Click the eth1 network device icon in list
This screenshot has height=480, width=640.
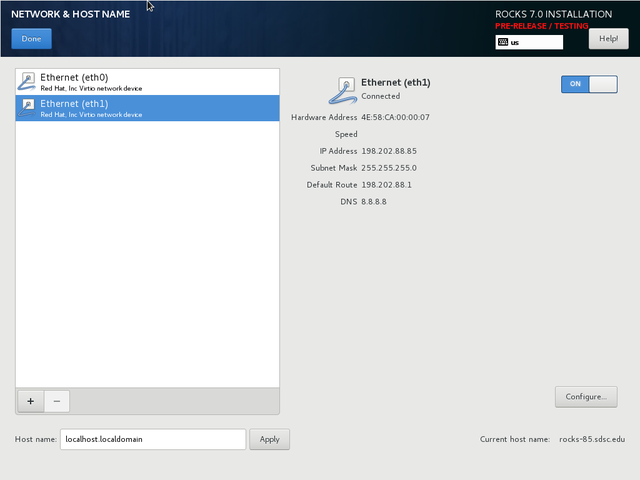click(x=28, y=108)
